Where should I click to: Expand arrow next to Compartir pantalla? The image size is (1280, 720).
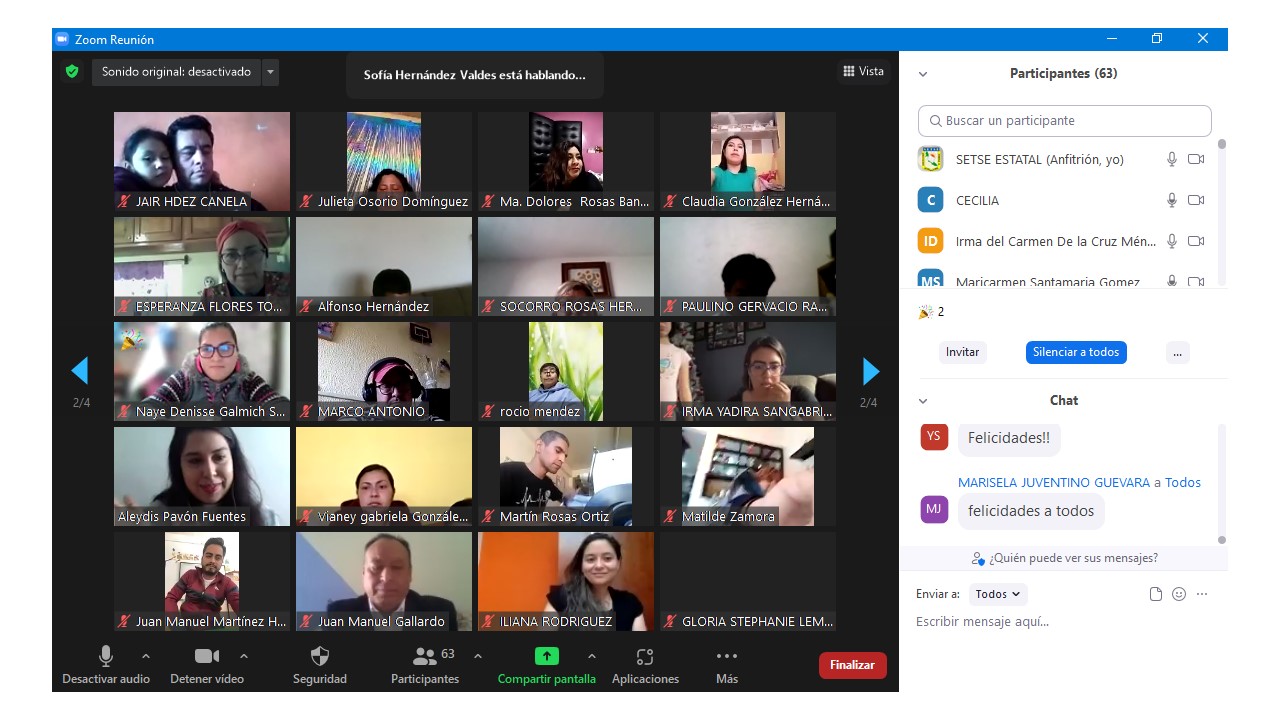tap(592, 656)
